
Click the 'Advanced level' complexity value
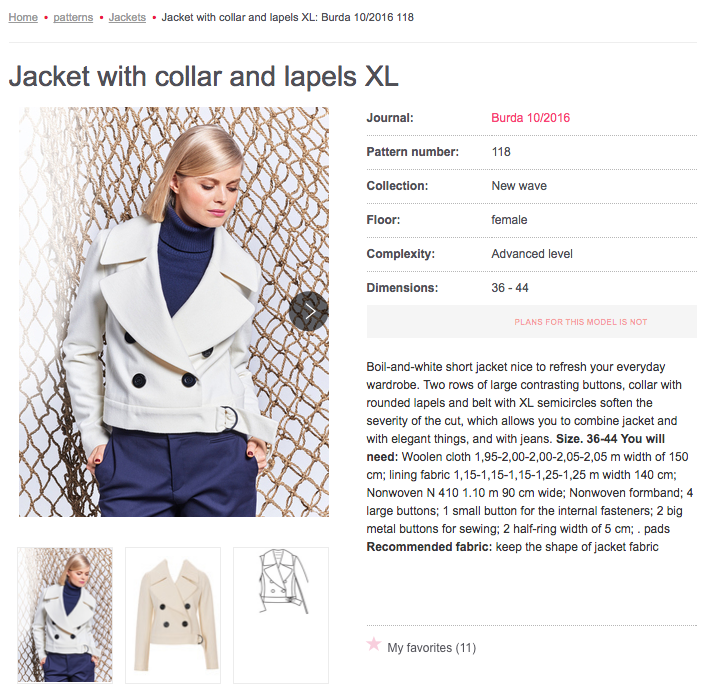point(532,254)
